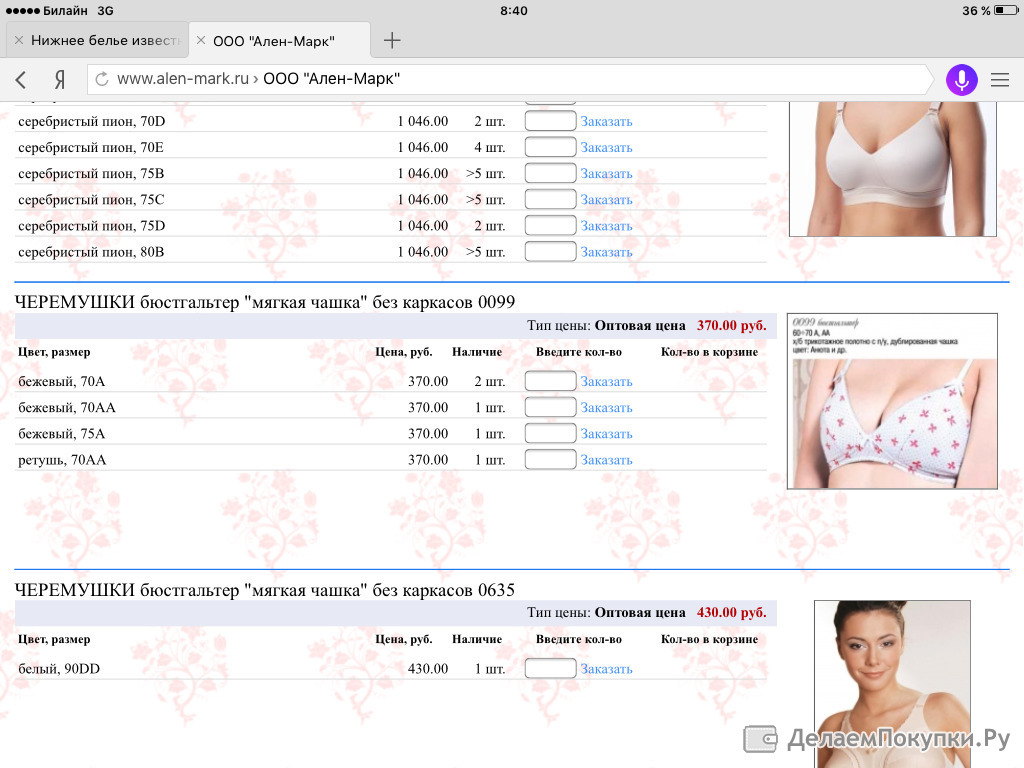Order серебристый пион 75C via Заказать

coord(606,200)
